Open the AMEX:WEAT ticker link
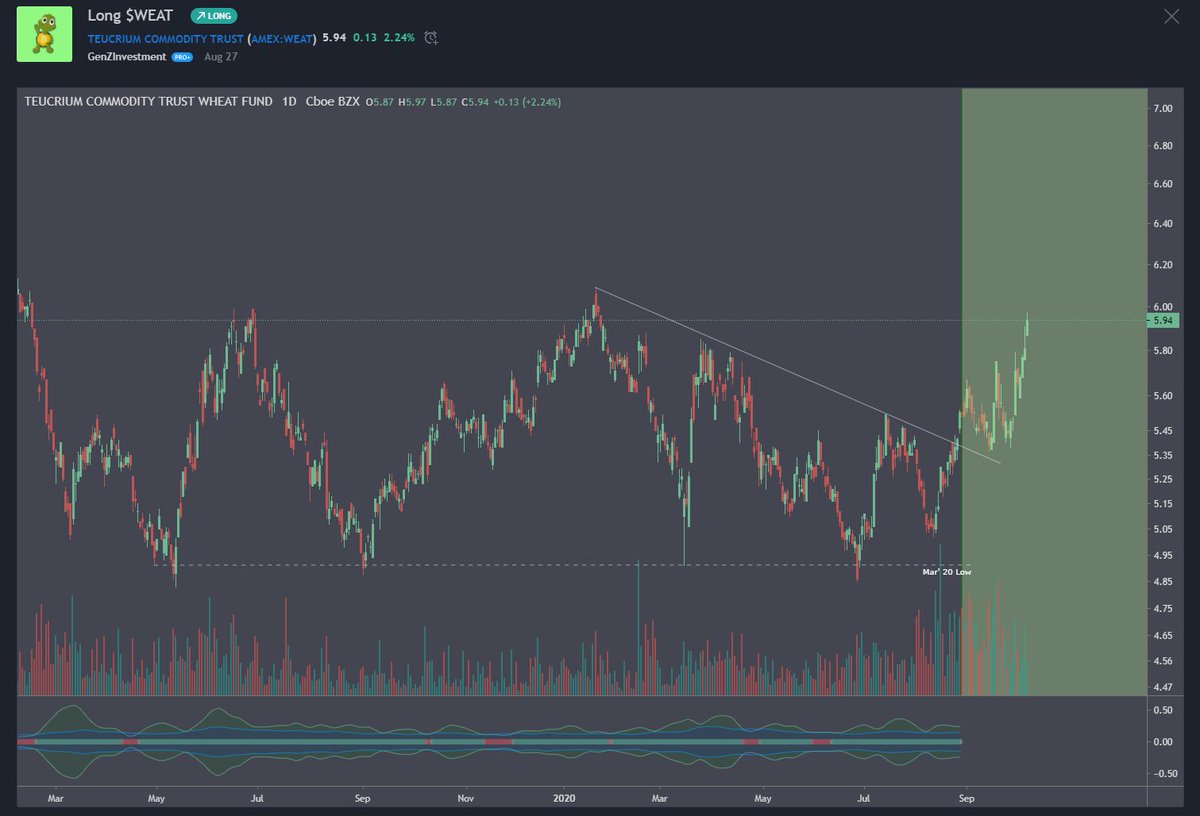This screenshot has height=816, width=1200. click(283, 38)
